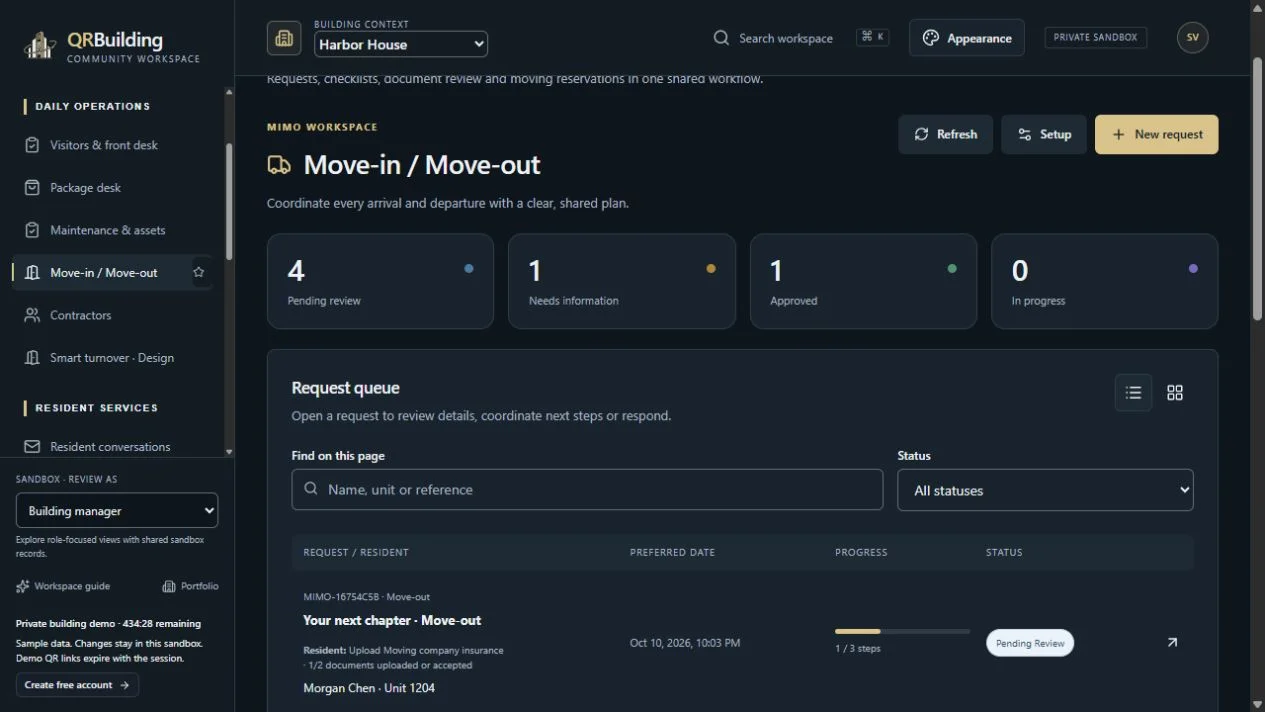Image resolution: width=1265 pixels, height=712 pixels.
Task: Click the 1 / 3 steps progress bar
Action: tap(902, 631)
